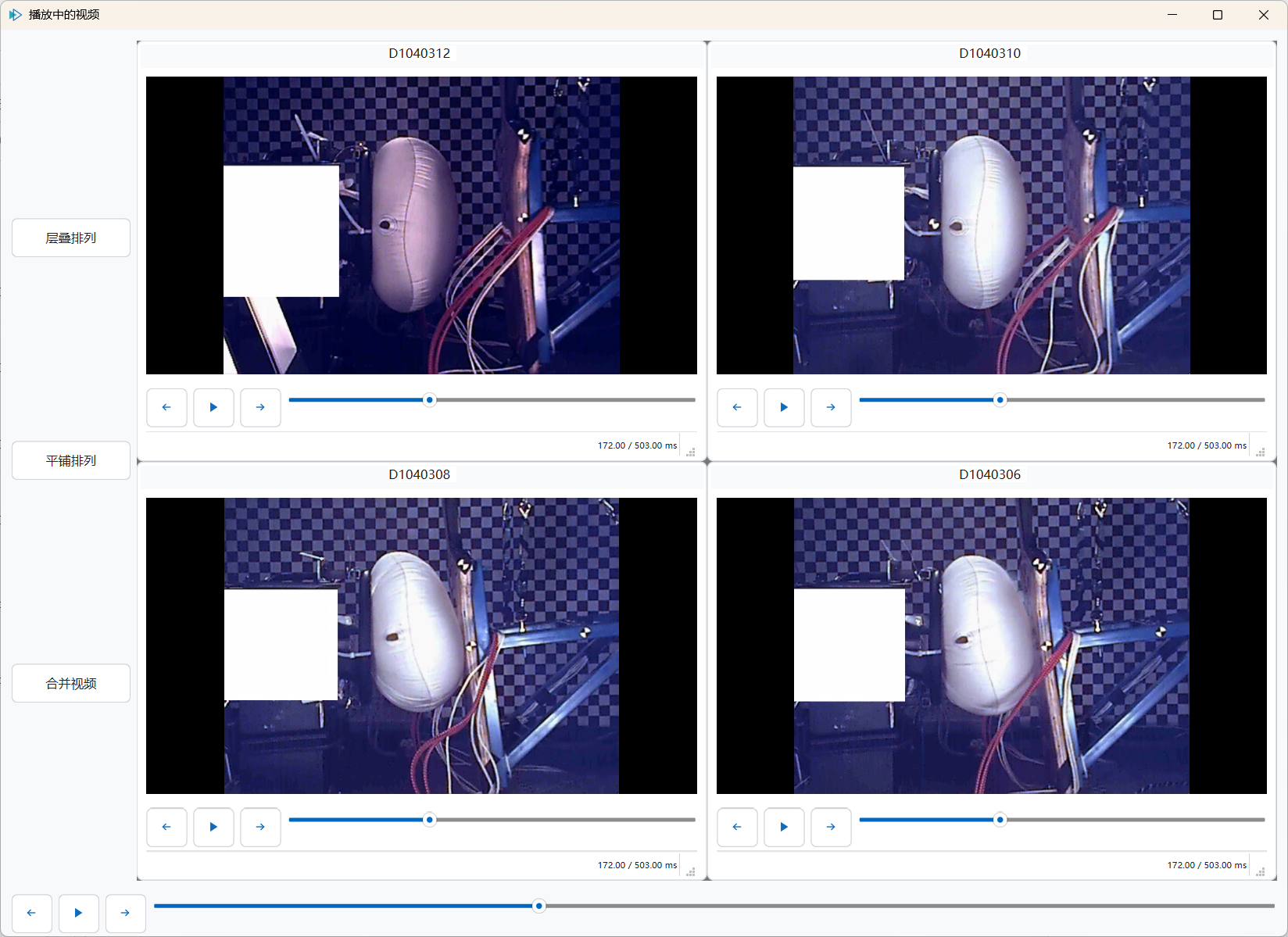Click the D1040306 video frame
This screenshot has height=937, width=1288.
(x=992, y=646)
